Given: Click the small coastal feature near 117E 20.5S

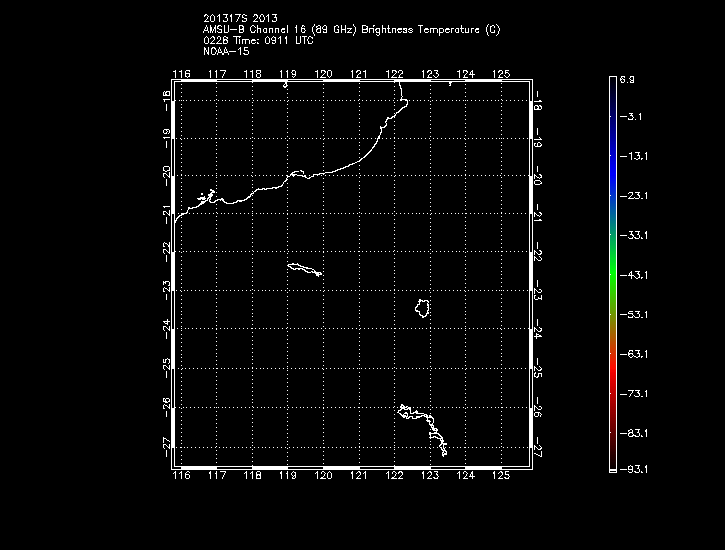Looking at the screenshot, I should 207,197.
